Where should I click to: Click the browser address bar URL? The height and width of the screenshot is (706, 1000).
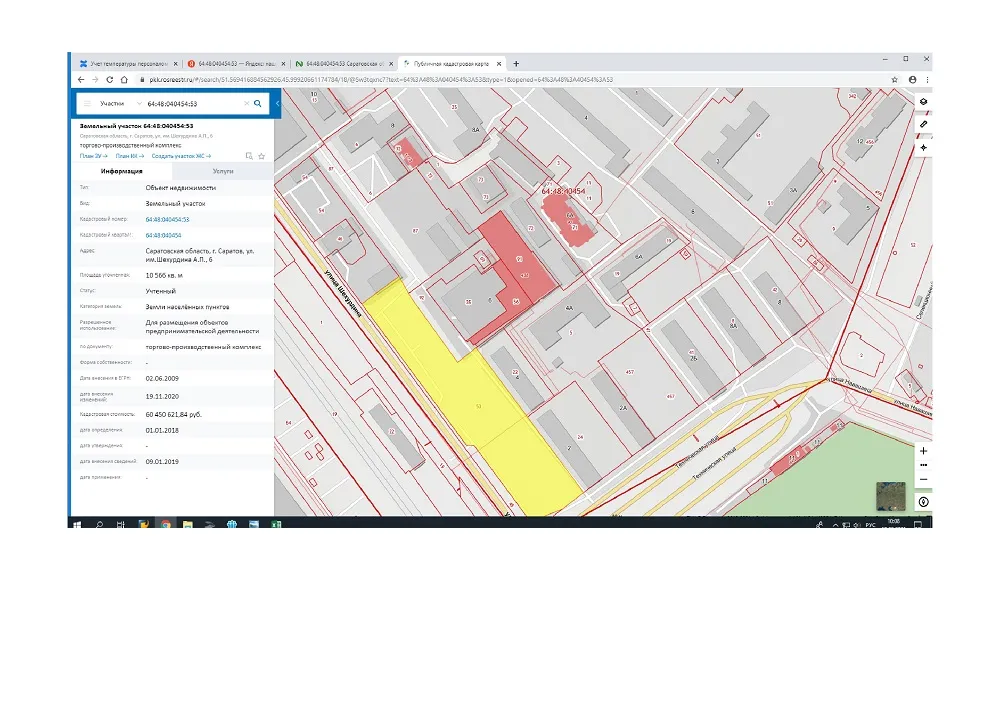tap(381, 80)
